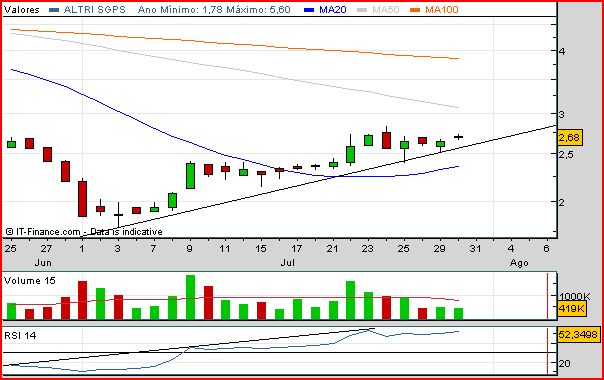Image resolution: width=604 pixels, height=380 pixels.
Task: Click date 29 on the time axis
Action: click(439, 249)
